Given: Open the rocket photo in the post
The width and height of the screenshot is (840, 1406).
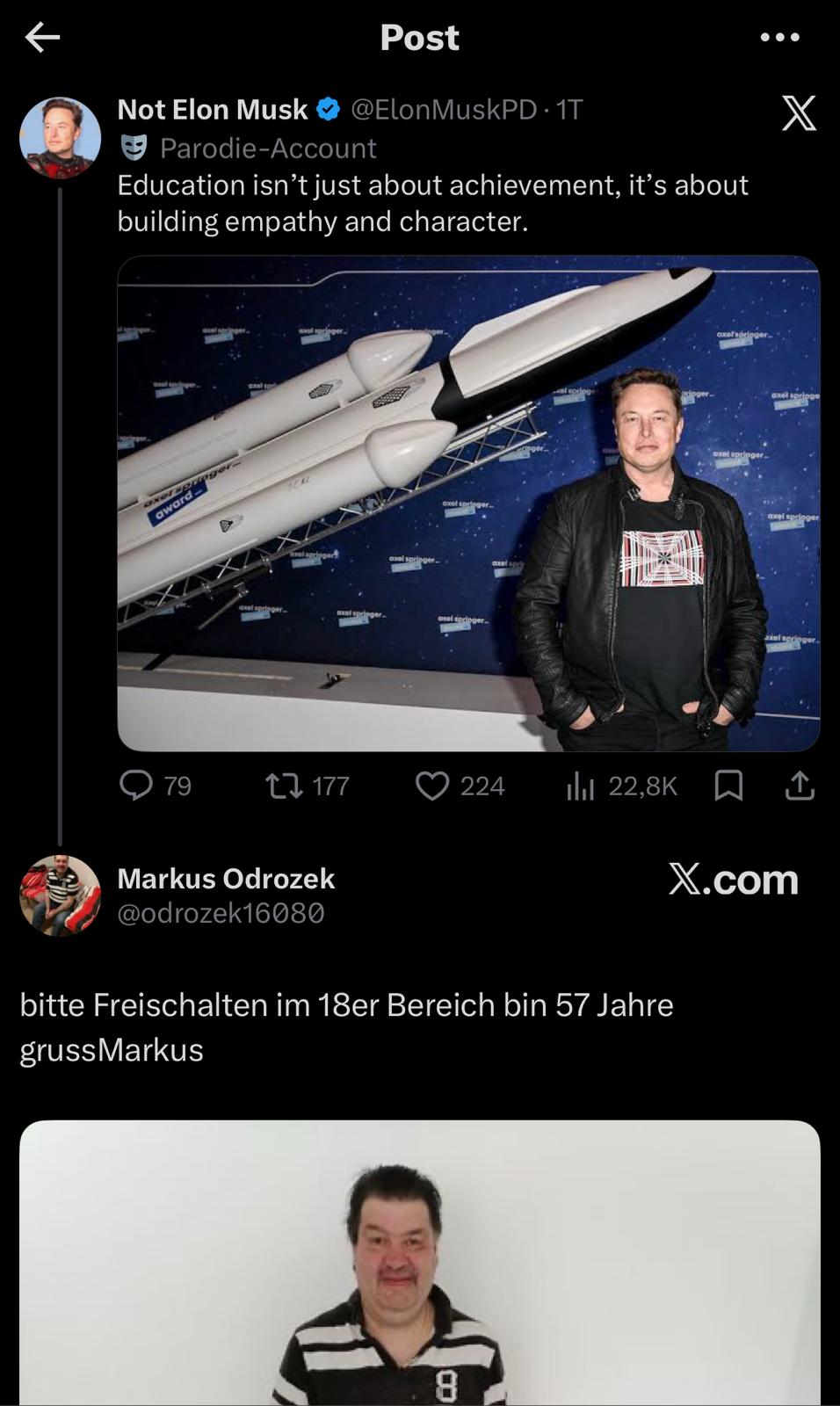Looking at the screenshot, I should tap(468, 504).
